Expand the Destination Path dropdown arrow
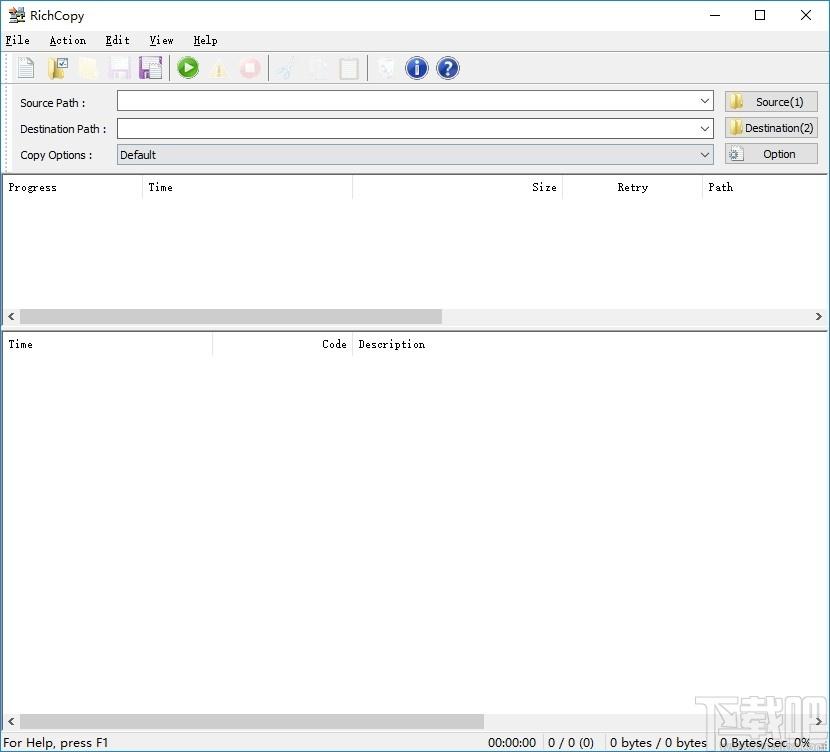830x752 pixels. (x=705, y=128)
